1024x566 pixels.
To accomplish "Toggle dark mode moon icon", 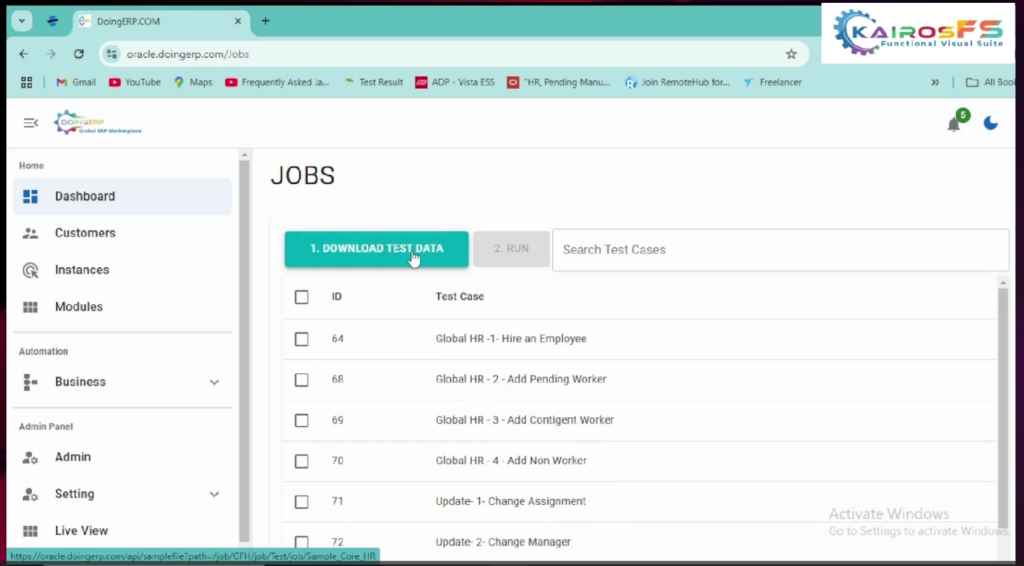I will point(990,123).
